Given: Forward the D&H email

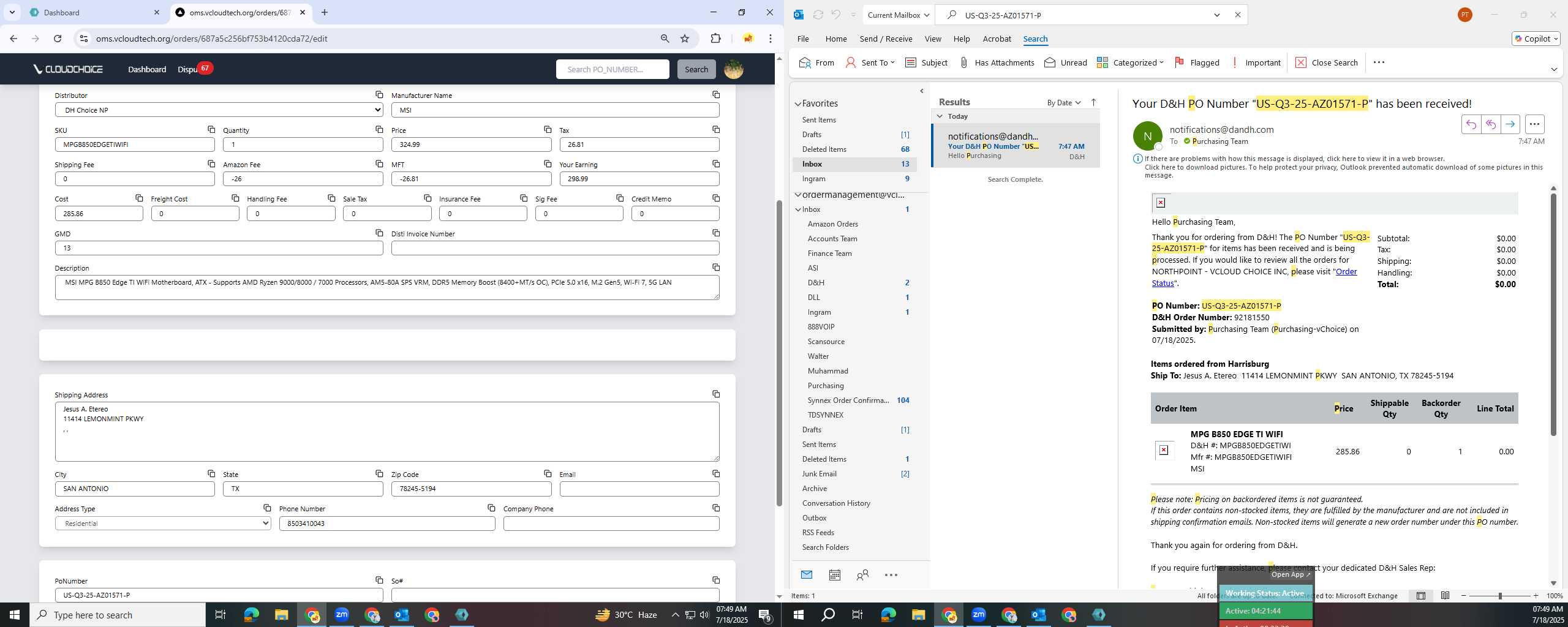Looking at the screenshot, I should [x=1510, y=124].
